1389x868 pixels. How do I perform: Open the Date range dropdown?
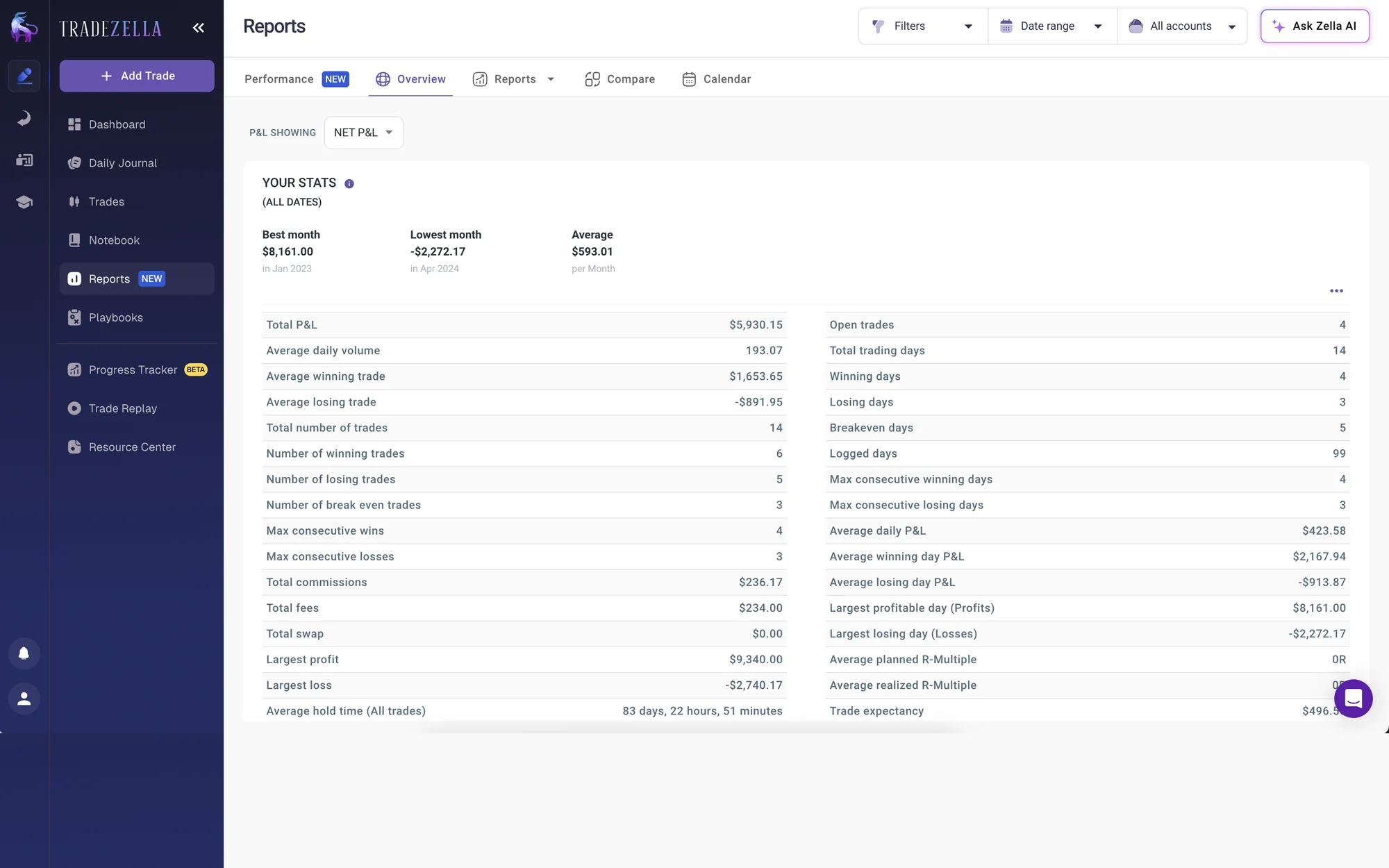pos(1052,26)
